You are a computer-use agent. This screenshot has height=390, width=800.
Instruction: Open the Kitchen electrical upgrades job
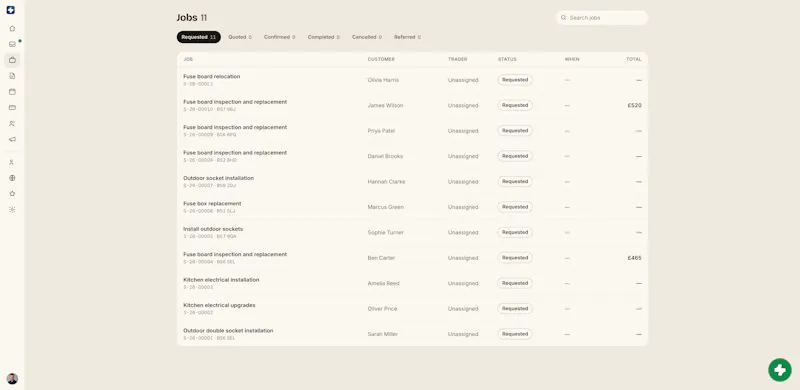(x=412, y=309)
